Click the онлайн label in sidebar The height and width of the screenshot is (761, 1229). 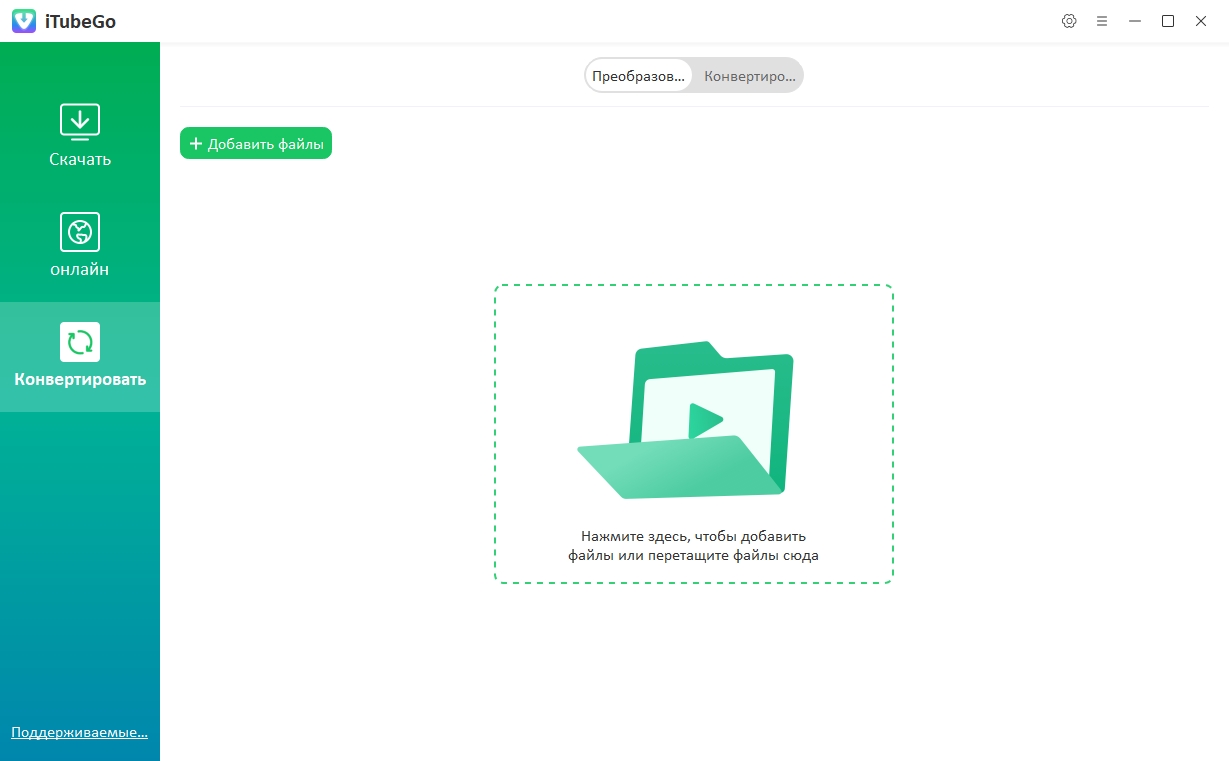coord(80,269)
